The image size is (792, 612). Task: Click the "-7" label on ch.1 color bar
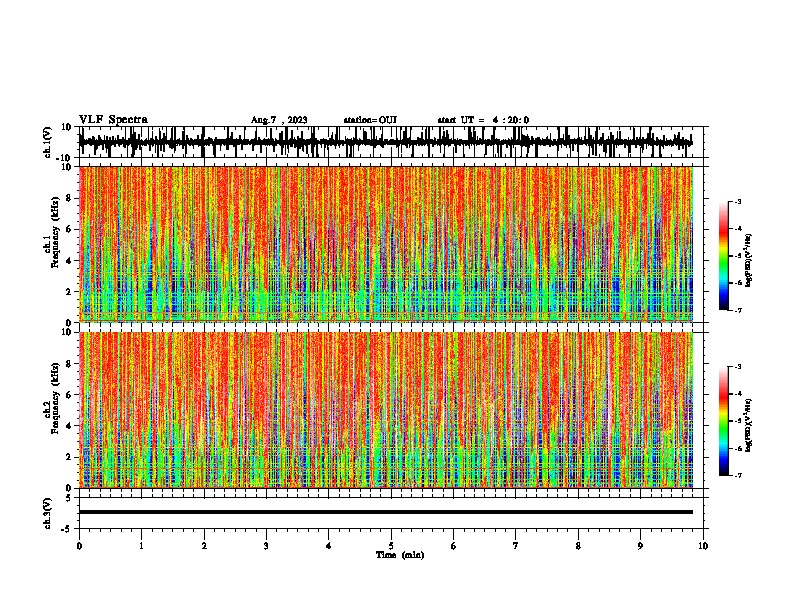point(737,310)
